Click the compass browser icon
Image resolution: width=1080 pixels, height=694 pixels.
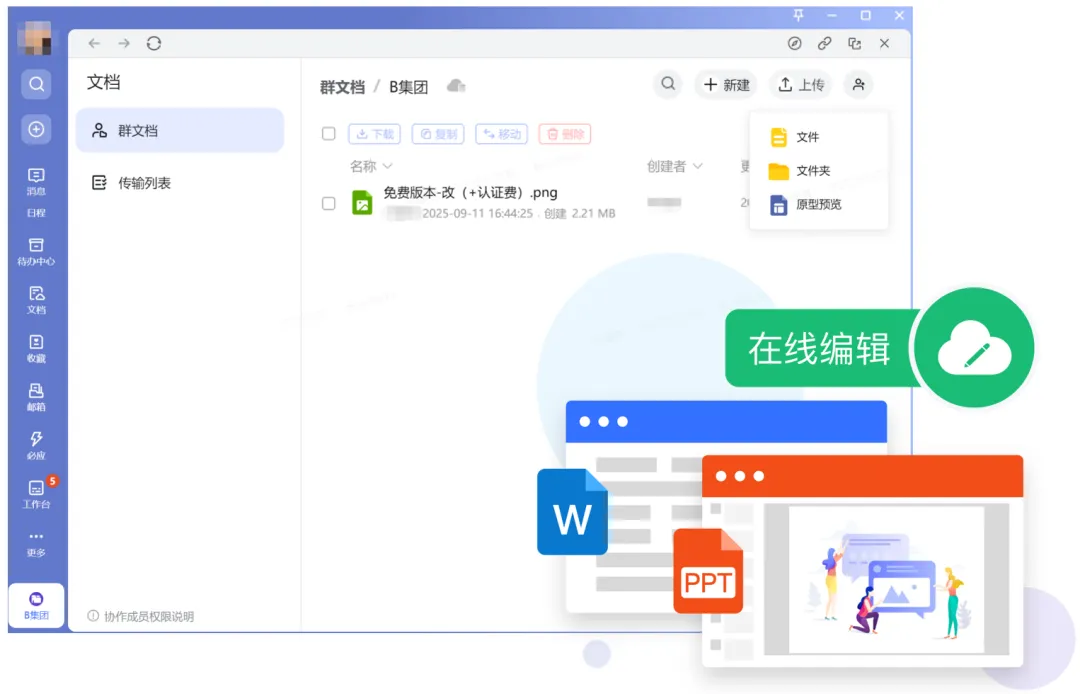pos(794,43)
